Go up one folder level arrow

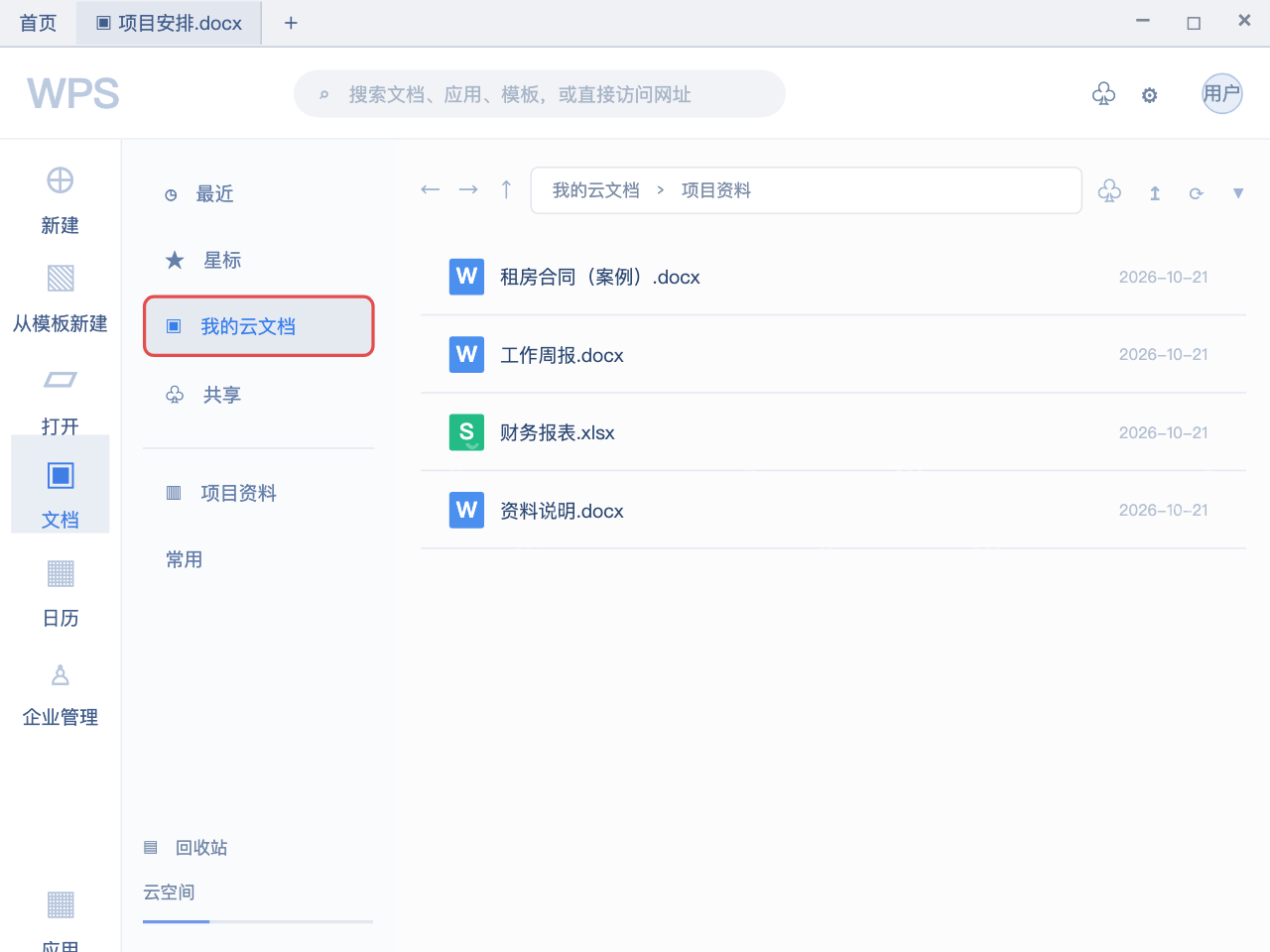pyautogui.click(x=506, y=189)
